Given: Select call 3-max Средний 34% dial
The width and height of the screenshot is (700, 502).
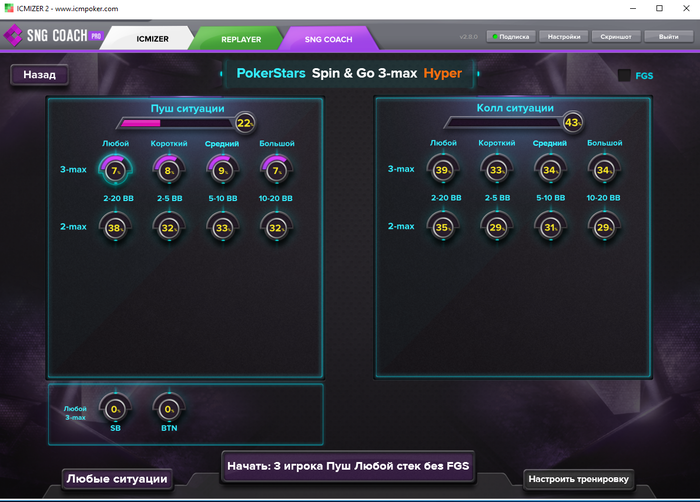Looking at the screenshot, I should coord(550,170).
